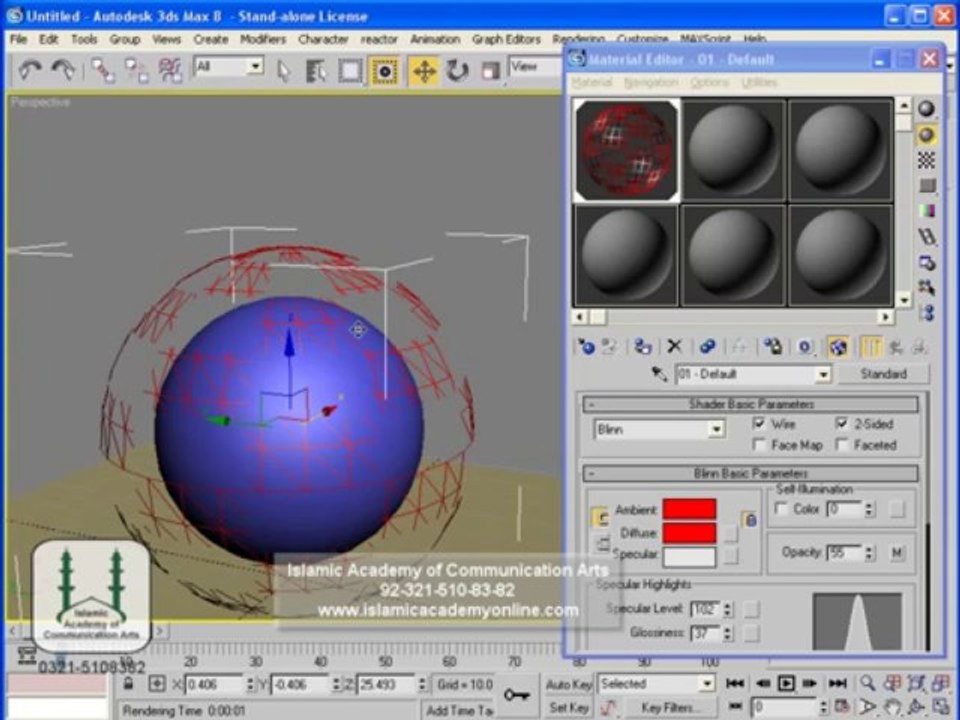Click the Reset Map/Mtl X icon
The image size is (960, 720).
pos(674,347)
